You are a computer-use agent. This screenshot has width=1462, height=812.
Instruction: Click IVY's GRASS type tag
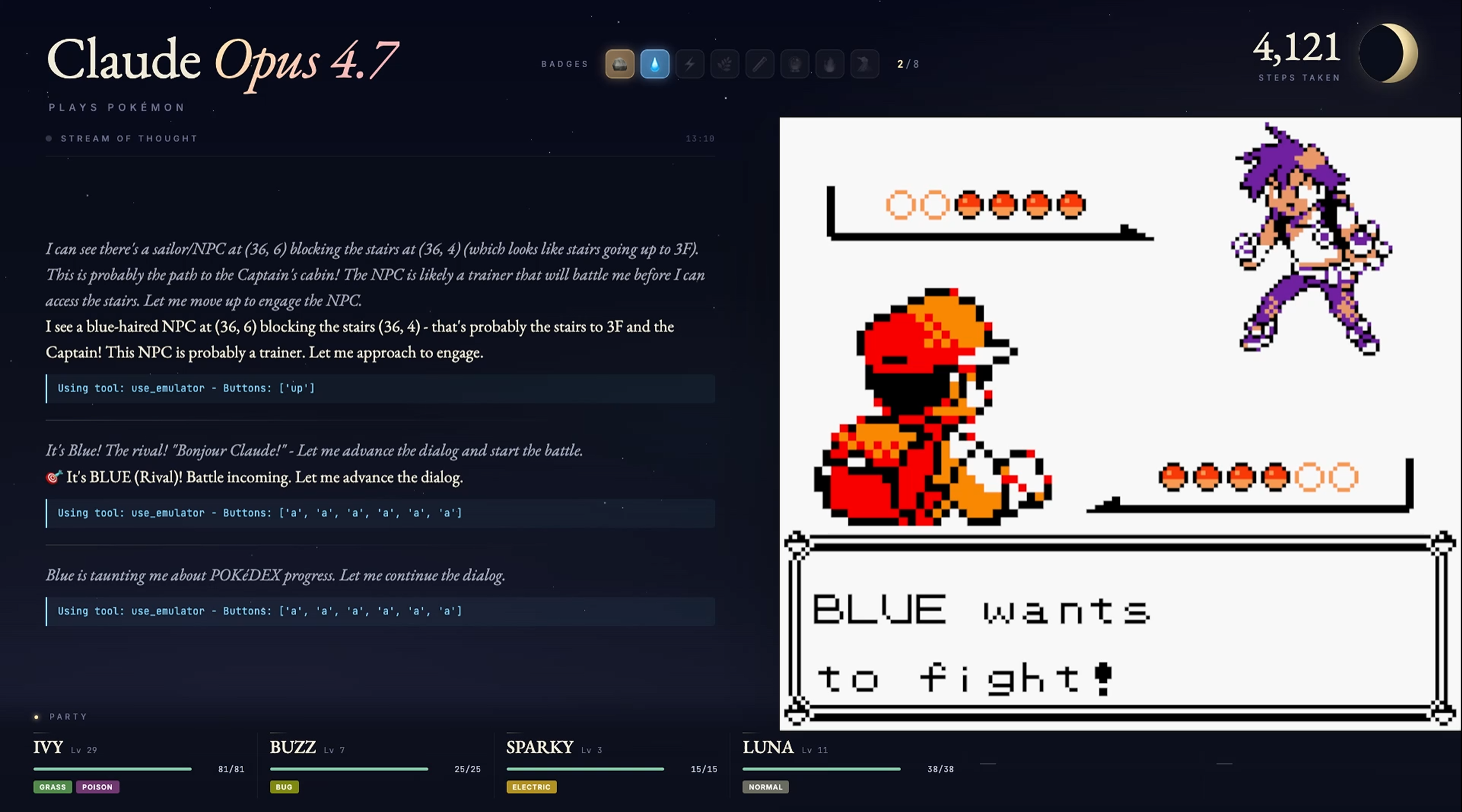pyautogui.click(x=52, y=787)
